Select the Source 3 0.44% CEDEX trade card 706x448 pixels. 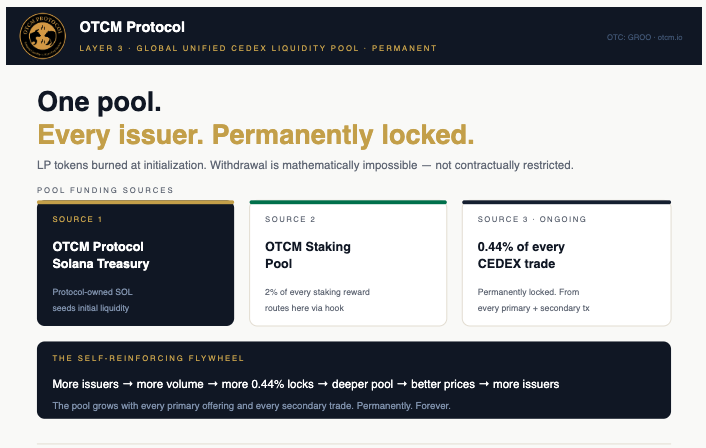(x=566, y=264)
